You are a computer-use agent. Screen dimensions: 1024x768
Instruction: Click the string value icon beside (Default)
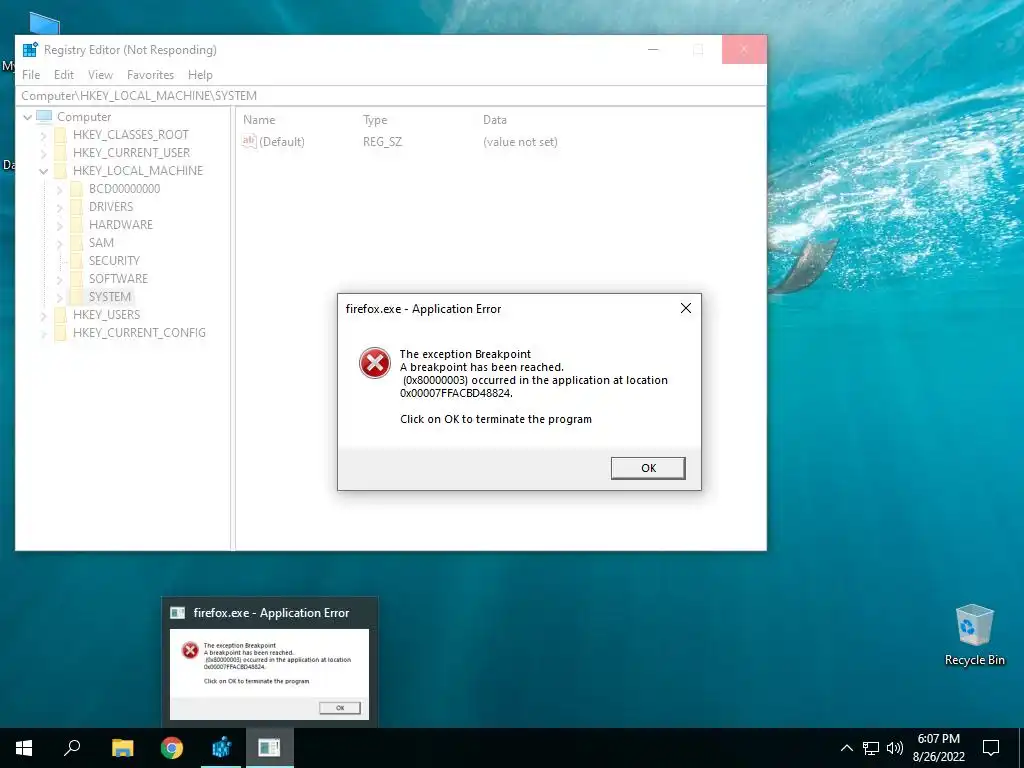[249, 141]
